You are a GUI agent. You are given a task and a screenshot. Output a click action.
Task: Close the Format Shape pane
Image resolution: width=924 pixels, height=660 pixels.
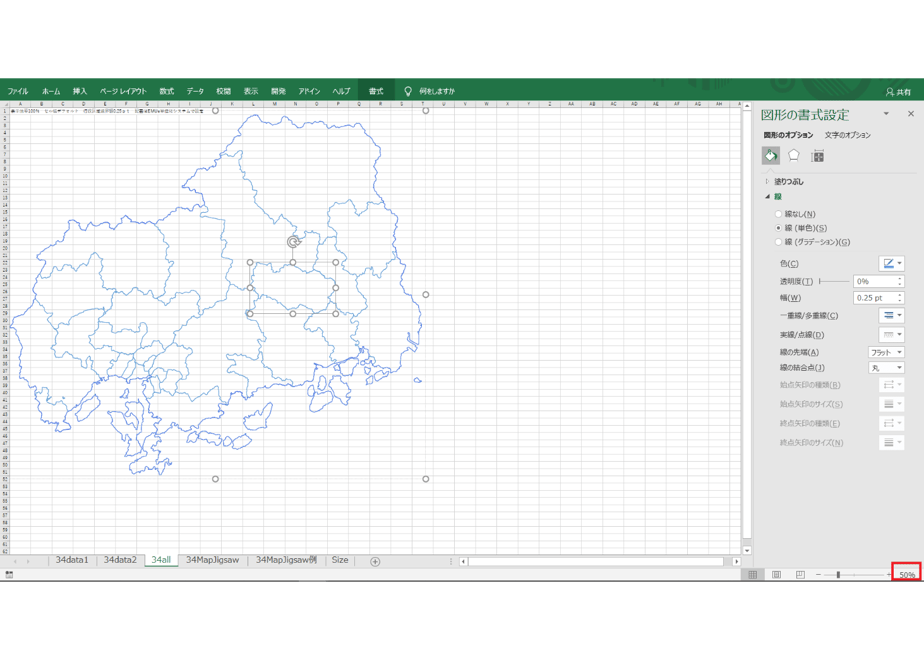click(910, 114)
